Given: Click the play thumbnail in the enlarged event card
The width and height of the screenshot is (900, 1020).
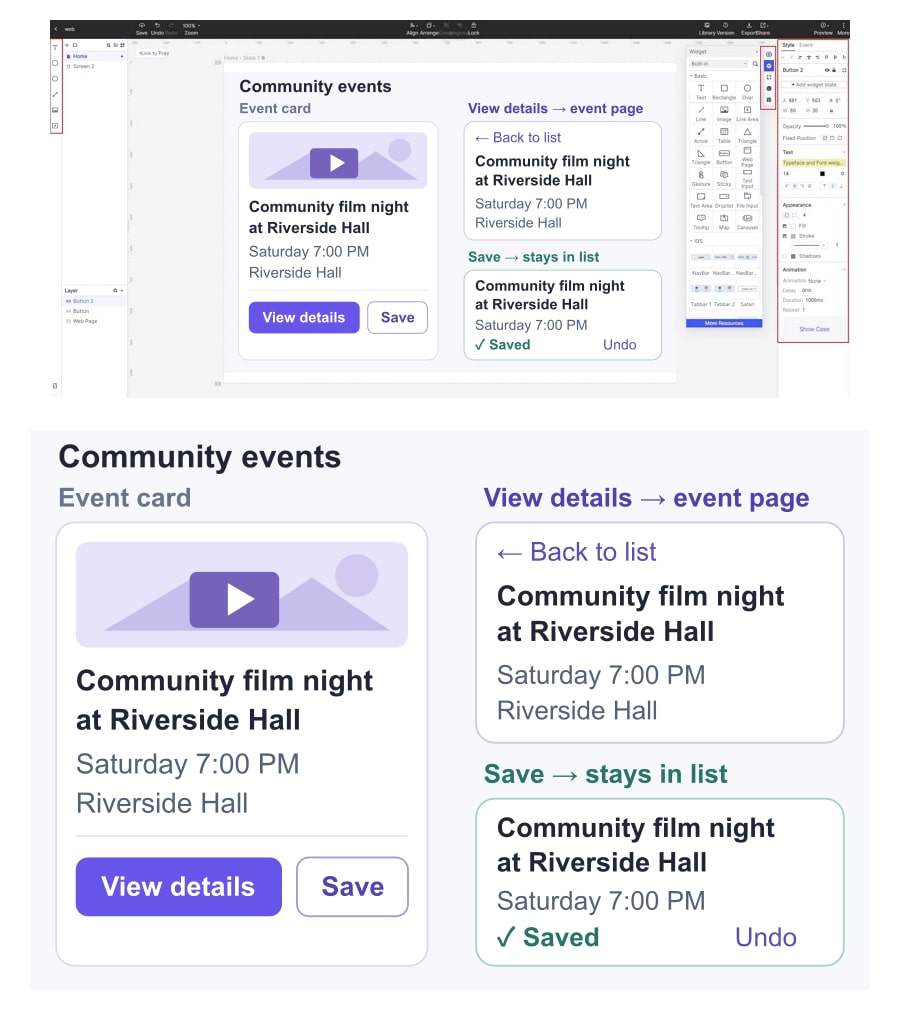Looking at the screenshot, I should [234, 600].
